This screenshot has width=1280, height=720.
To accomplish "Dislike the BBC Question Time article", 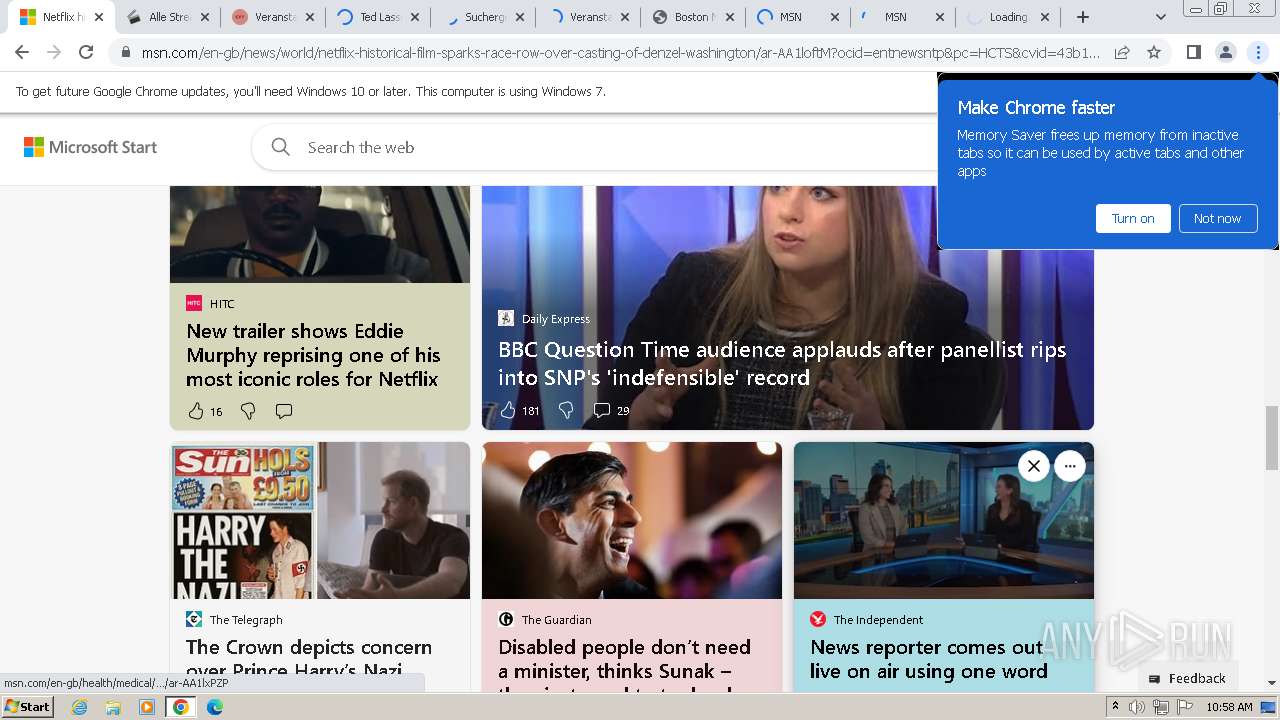I will tap(566, 410).
